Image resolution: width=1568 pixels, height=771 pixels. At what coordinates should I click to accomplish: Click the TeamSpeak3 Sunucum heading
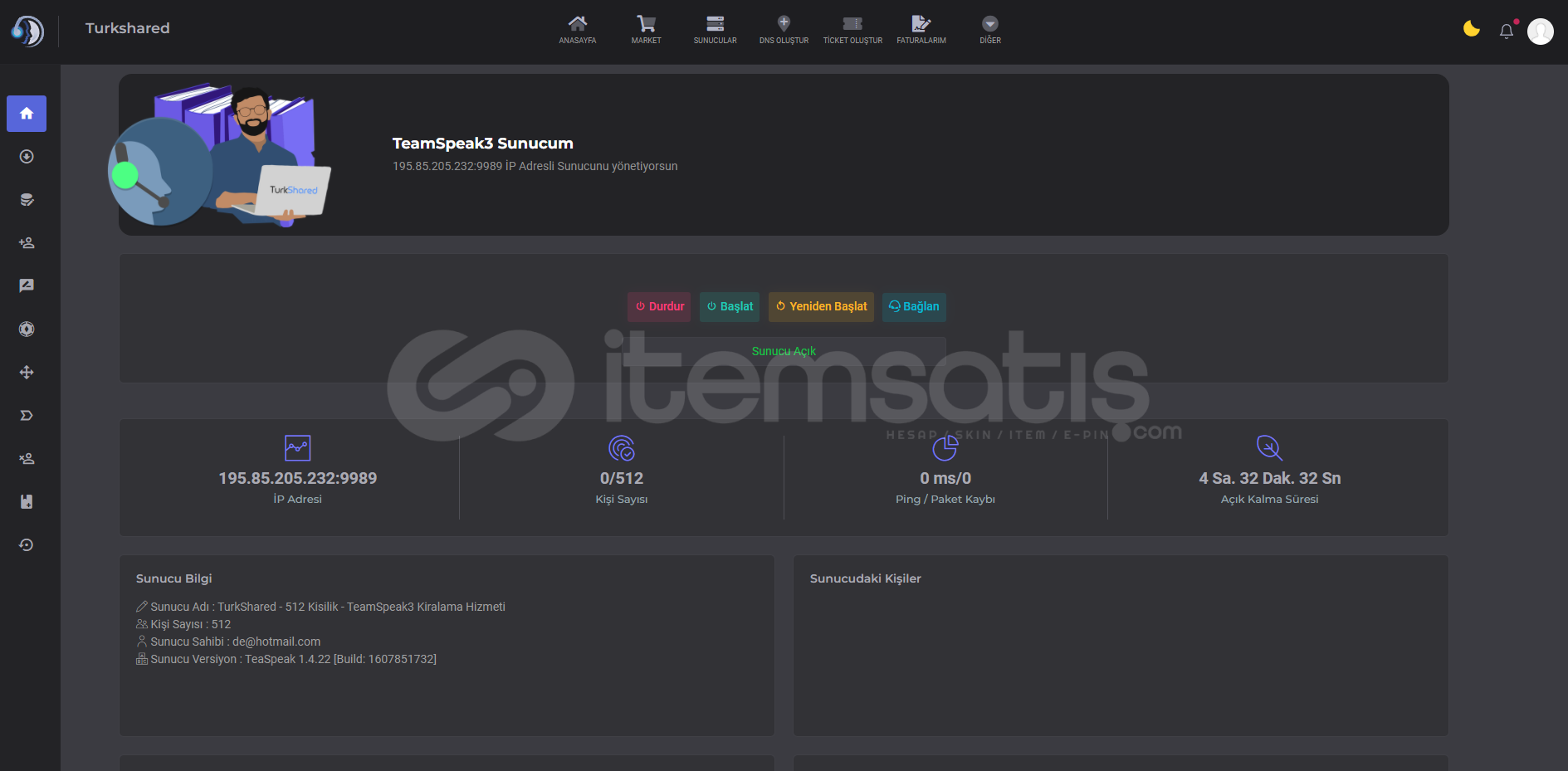pos(482,144)
